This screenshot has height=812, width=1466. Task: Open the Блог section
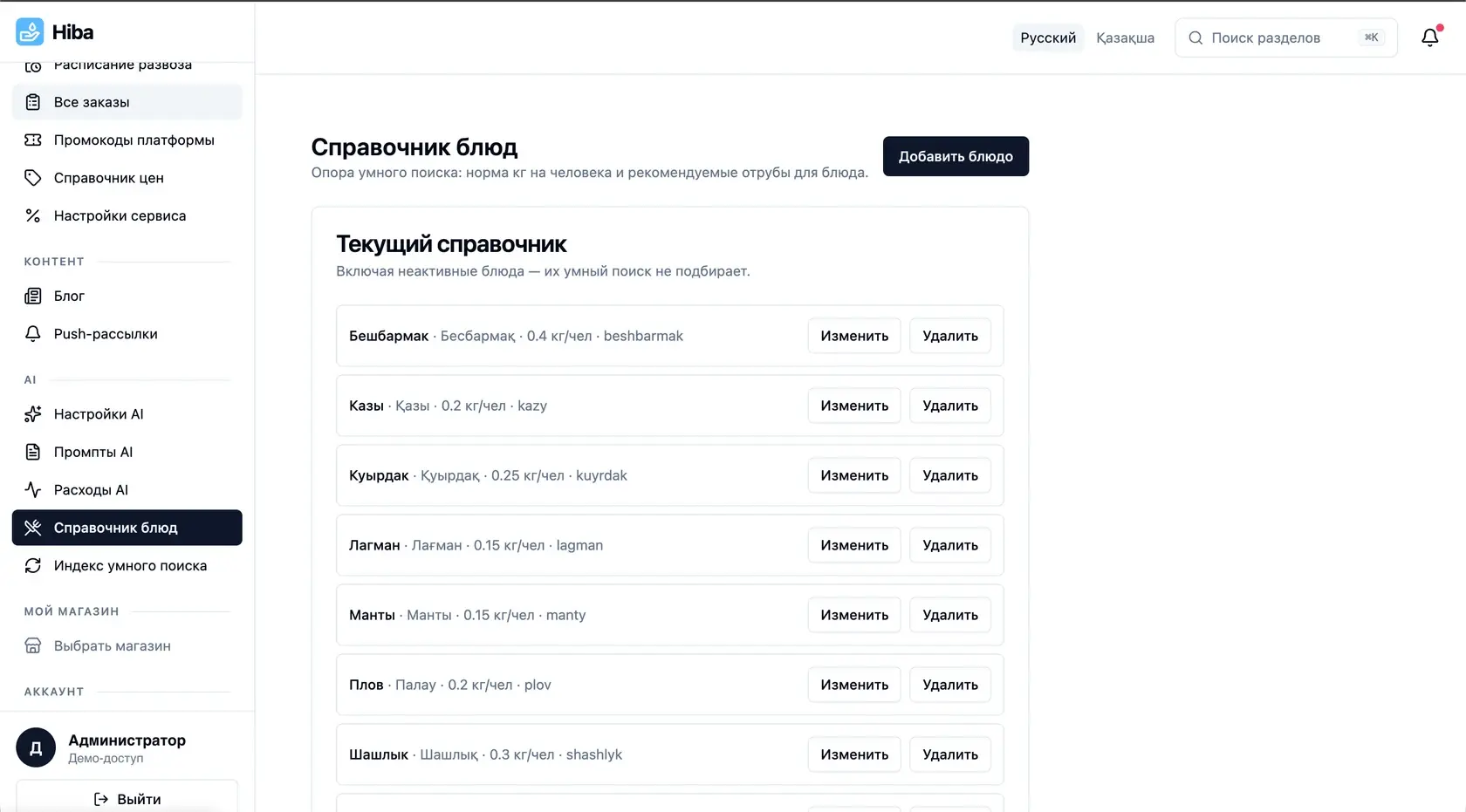pos(127,296)
